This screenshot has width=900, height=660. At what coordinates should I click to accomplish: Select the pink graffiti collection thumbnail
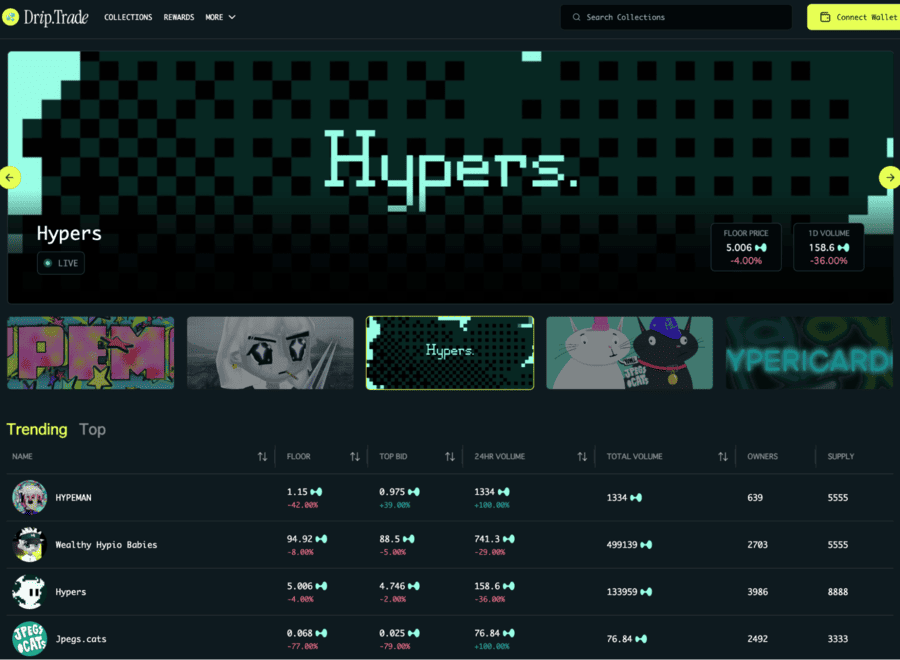point(90,353)
